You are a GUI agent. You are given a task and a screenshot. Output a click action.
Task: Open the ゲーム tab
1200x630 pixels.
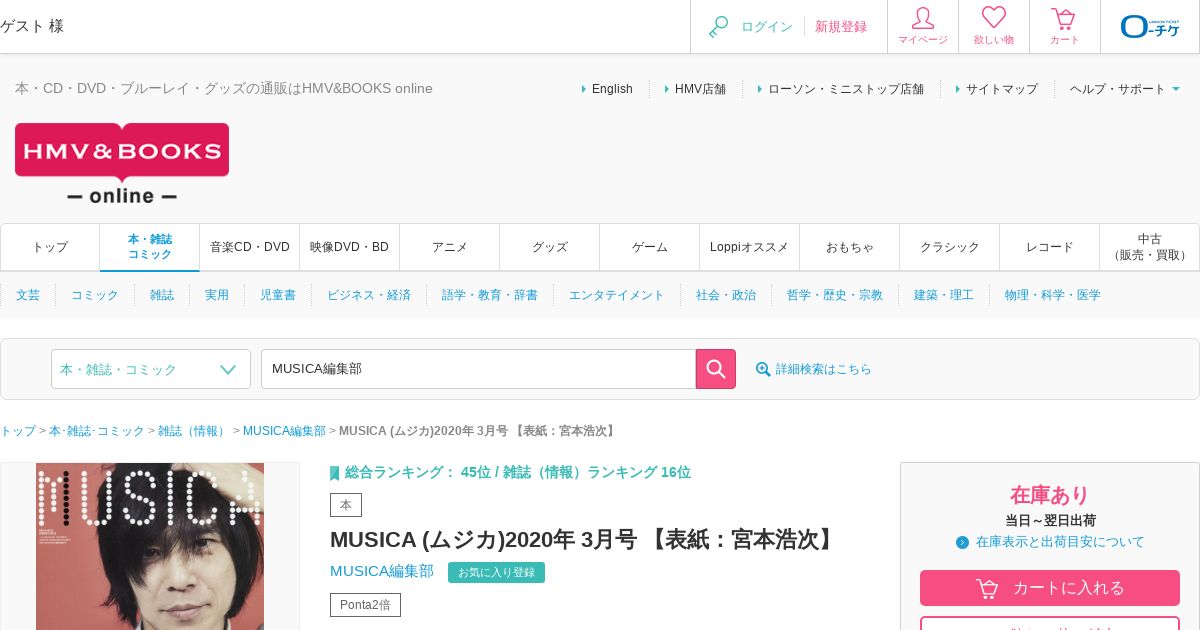(x=650, y=247)
